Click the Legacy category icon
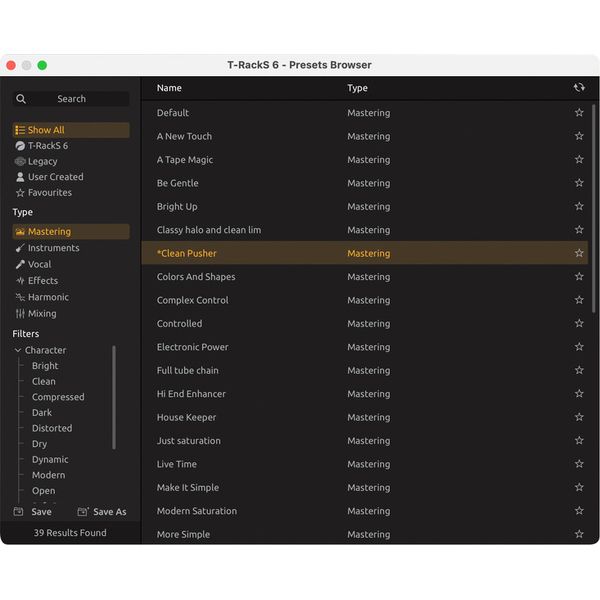The width and height of the screenshot is (600, 600). [20, 161]
